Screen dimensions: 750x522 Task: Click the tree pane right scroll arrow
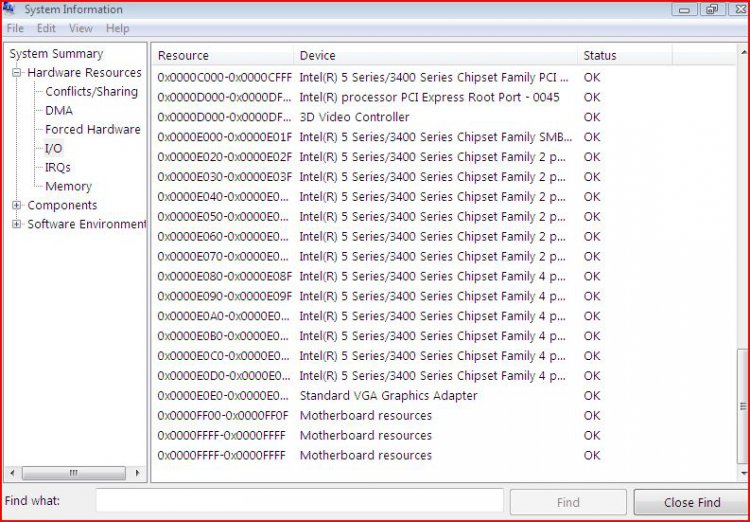click(138, 473)
